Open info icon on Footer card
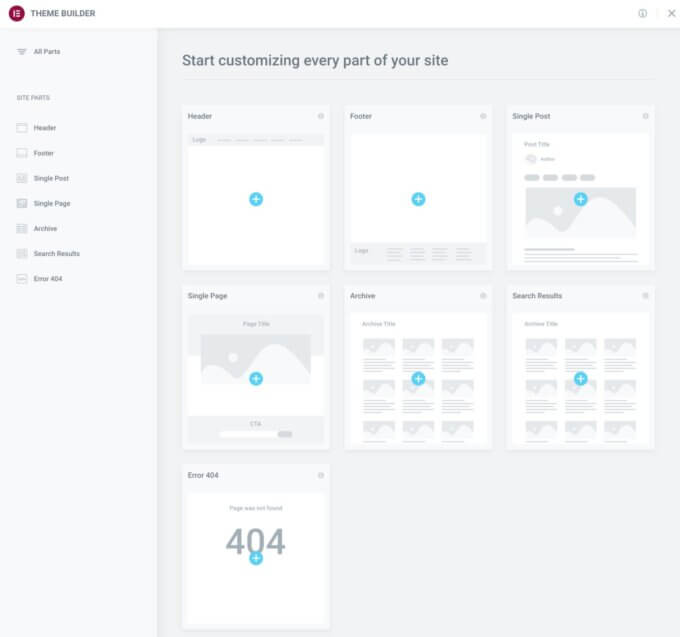This screenshot has width=680, height=637. [x=483, y=116]
